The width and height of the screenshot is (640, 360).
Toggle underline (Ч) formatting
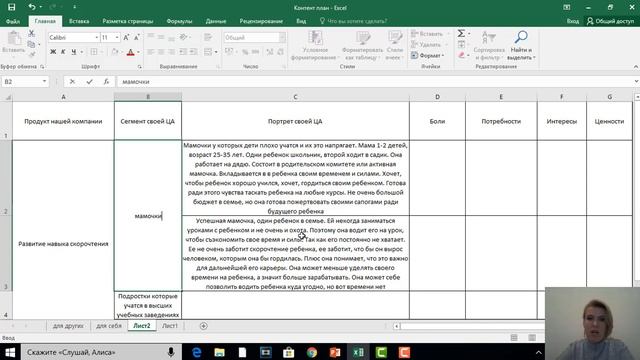(74, 52)
